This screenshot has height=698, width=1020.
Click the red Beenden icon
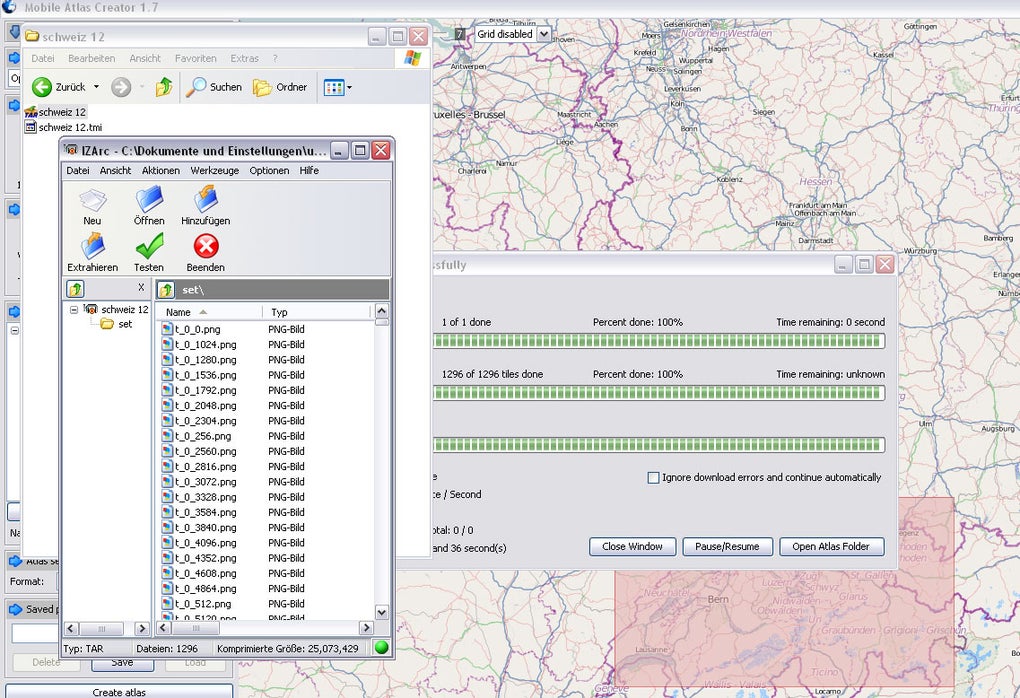pos(205,246)
